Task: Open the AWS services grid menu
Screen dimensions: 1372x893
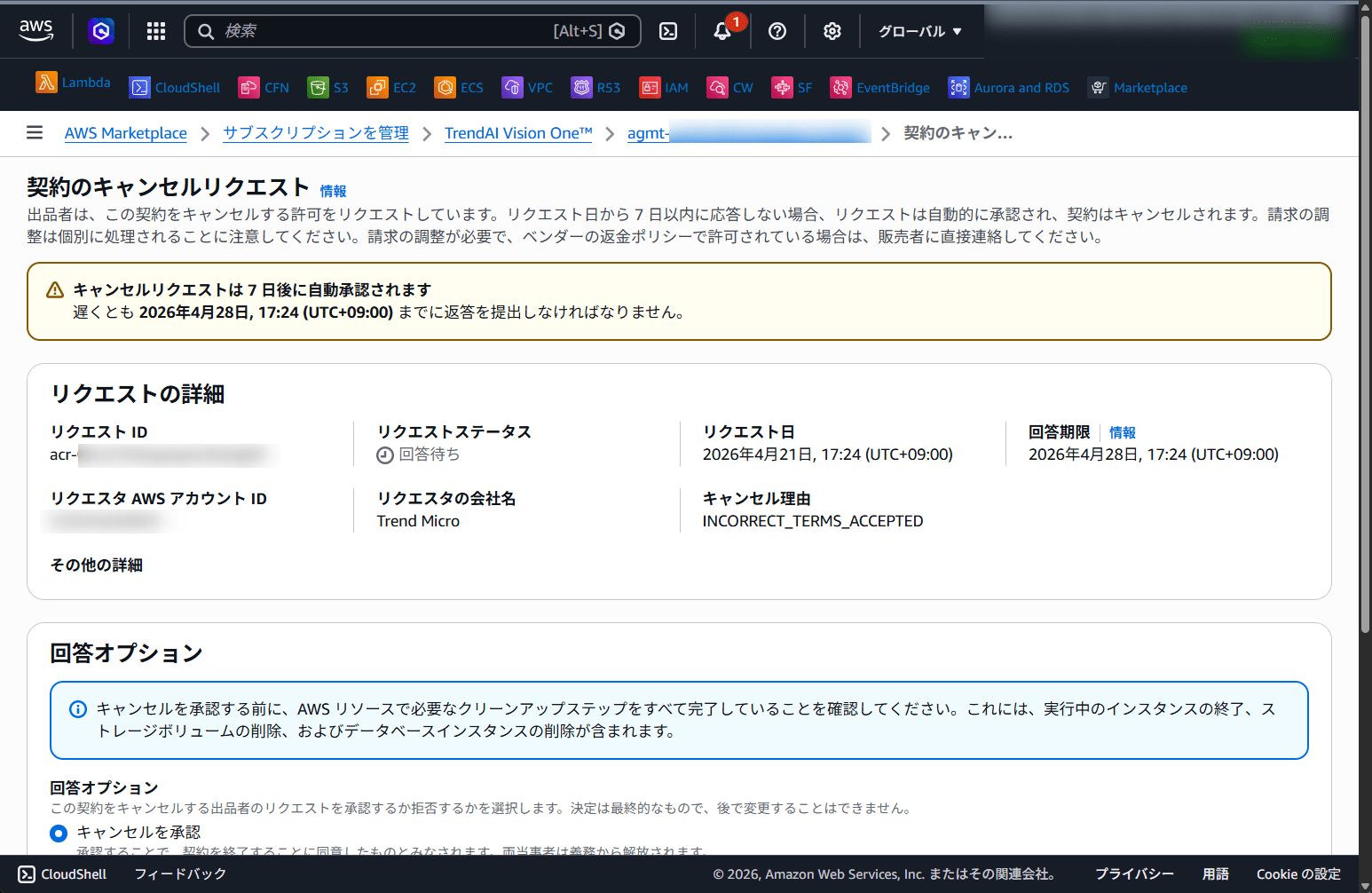Action: click(x=155, y=31)
